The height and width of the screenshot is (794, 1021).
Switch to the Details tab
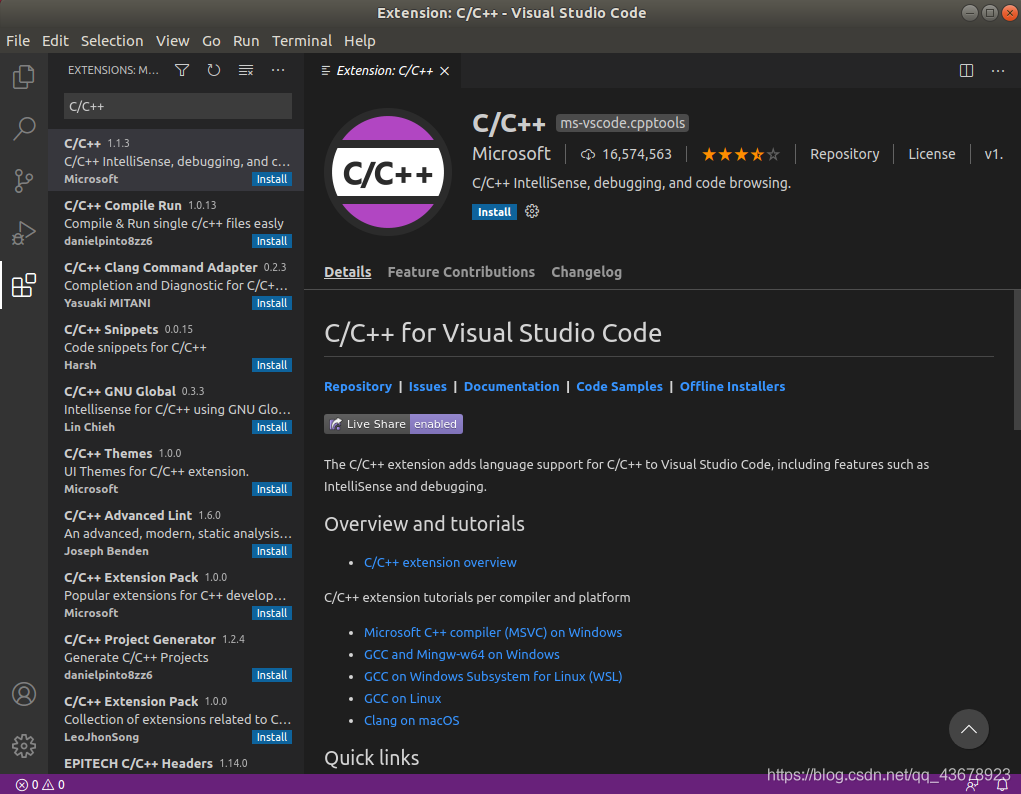pos(348,272)
